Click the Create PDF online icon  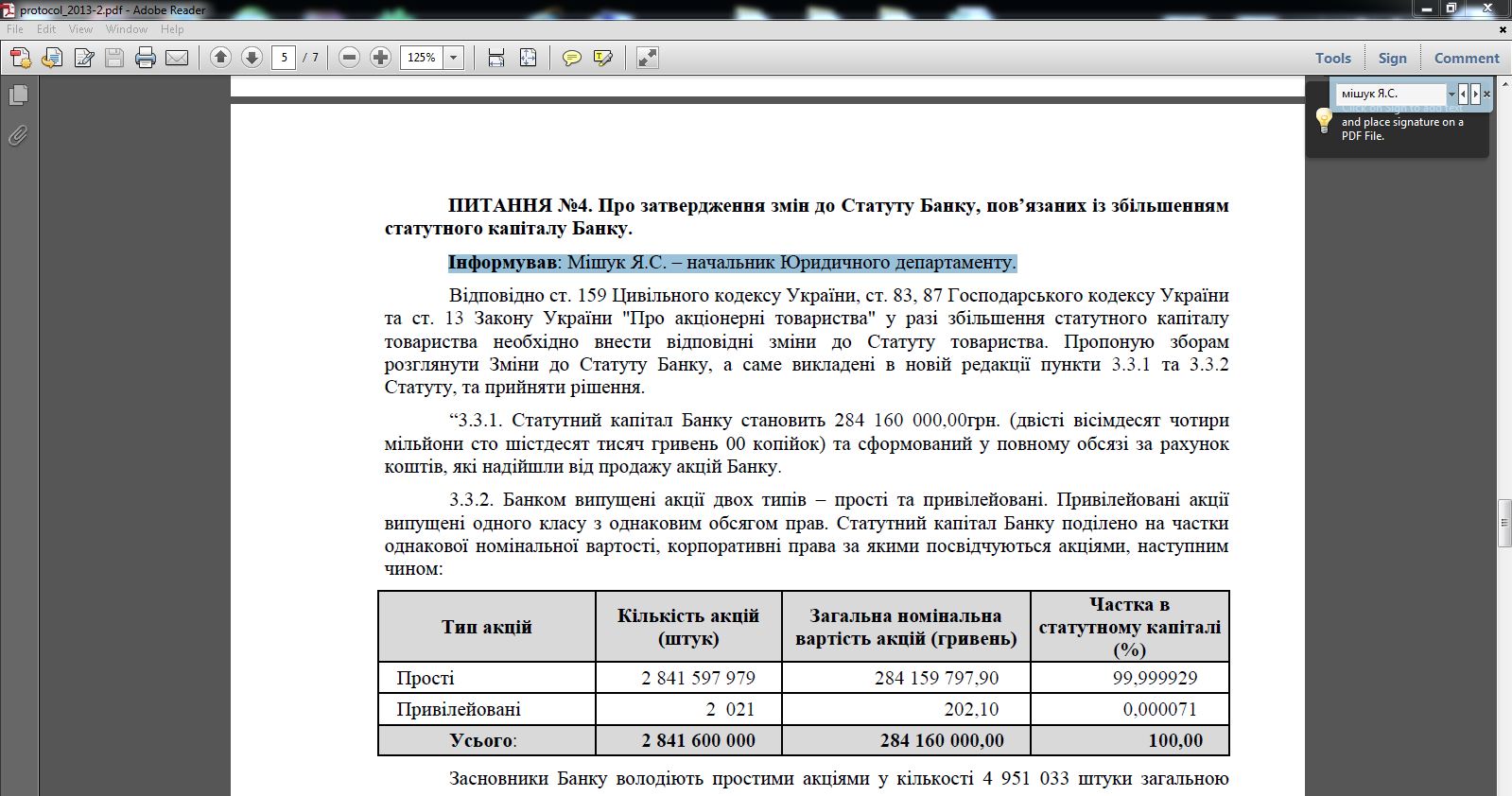pos(20,59)
